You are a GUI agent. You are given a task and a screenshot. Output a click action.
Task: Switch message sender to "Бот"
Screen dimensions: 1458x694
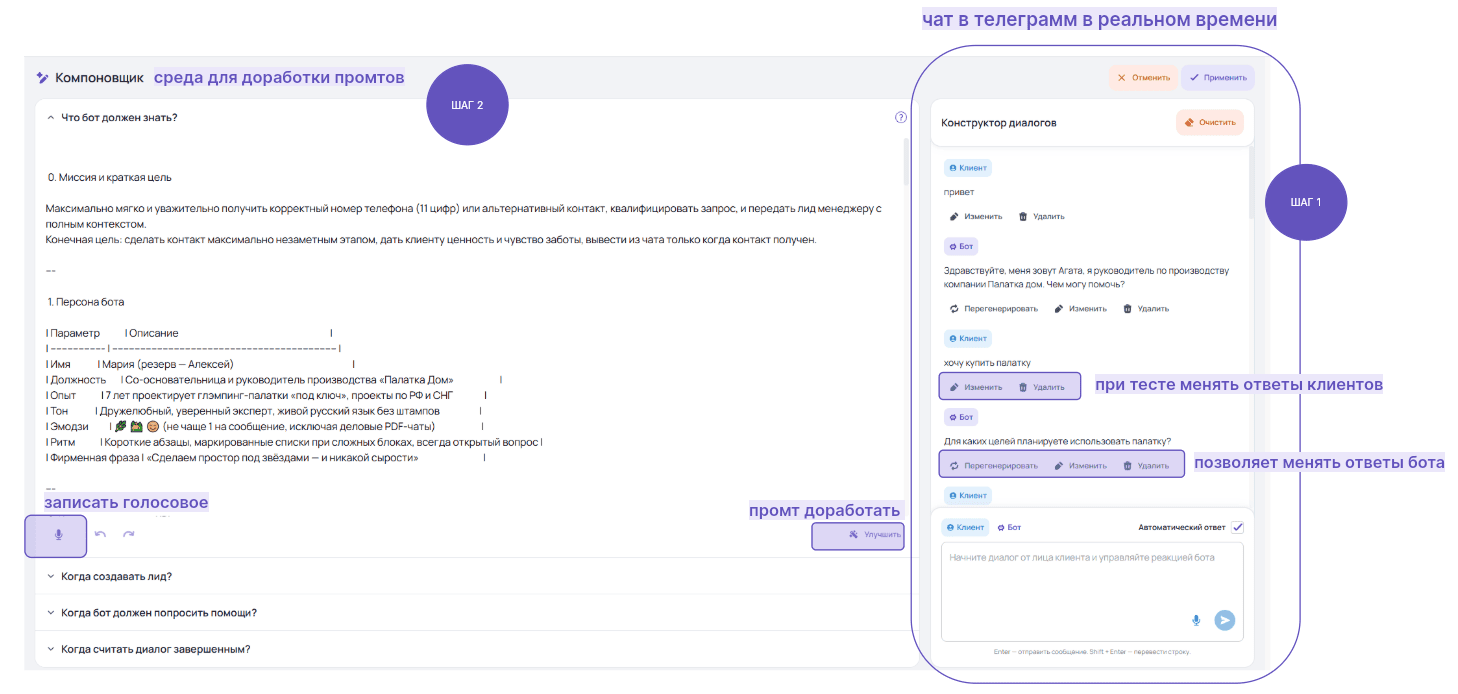click(1009, 527)
